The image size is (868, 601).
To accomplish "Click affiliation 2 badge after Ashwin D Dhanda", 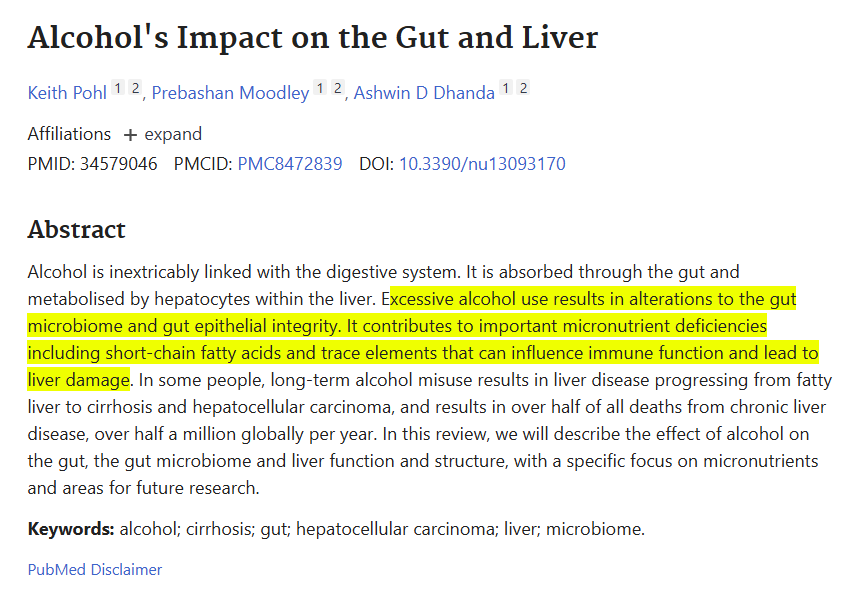I will (x=523, y=89).
